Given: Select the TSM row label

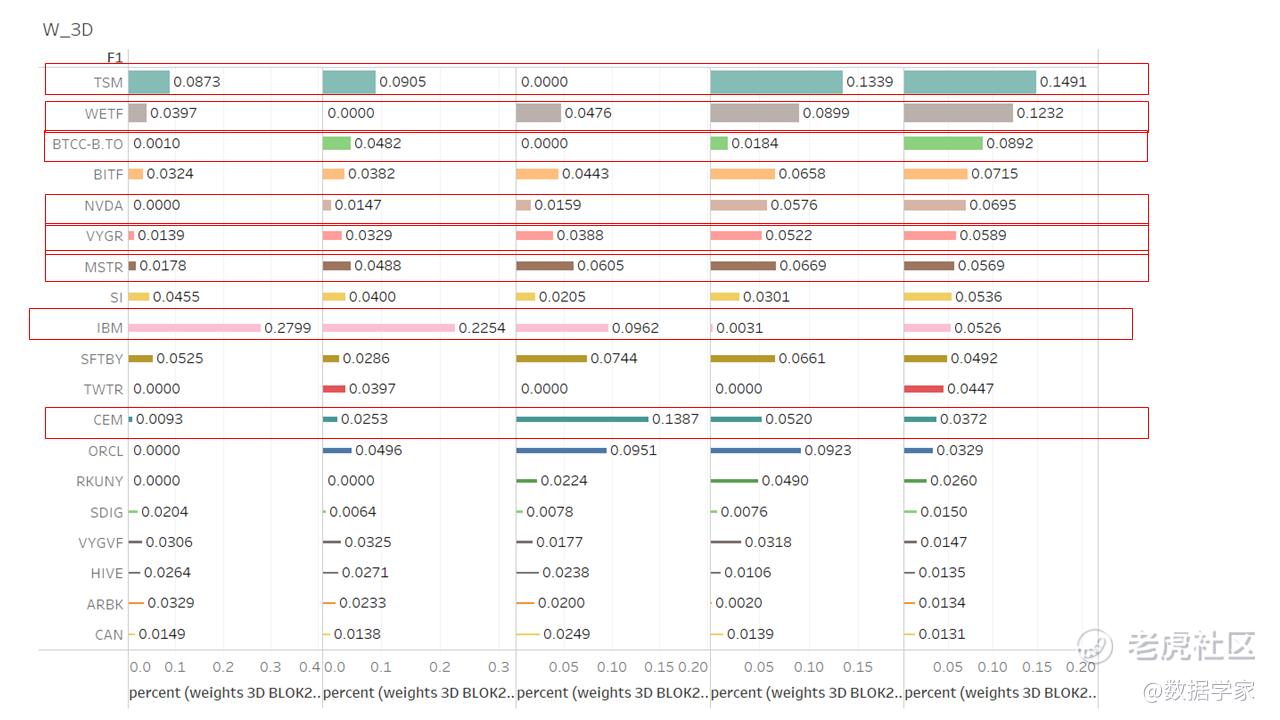Looking at the screenshot, I should point(108,83).
